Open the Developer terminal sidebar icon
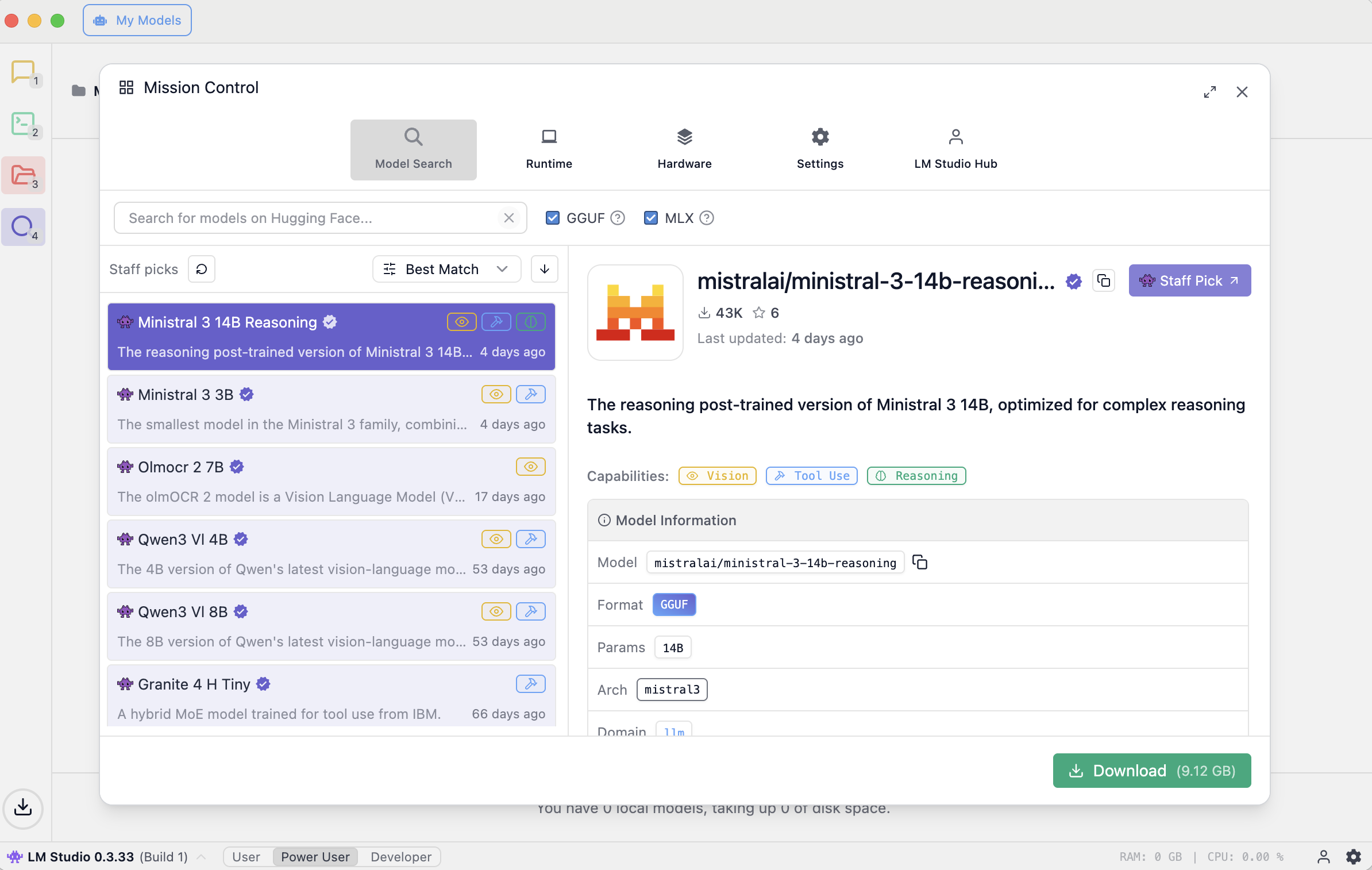 point(23,124)
